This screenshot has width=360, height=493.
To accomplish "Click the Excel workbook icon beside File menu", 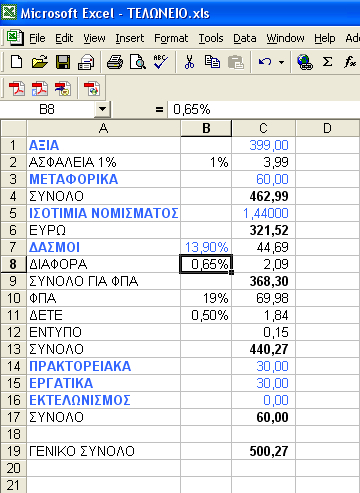I will click(x=15, y=37).
